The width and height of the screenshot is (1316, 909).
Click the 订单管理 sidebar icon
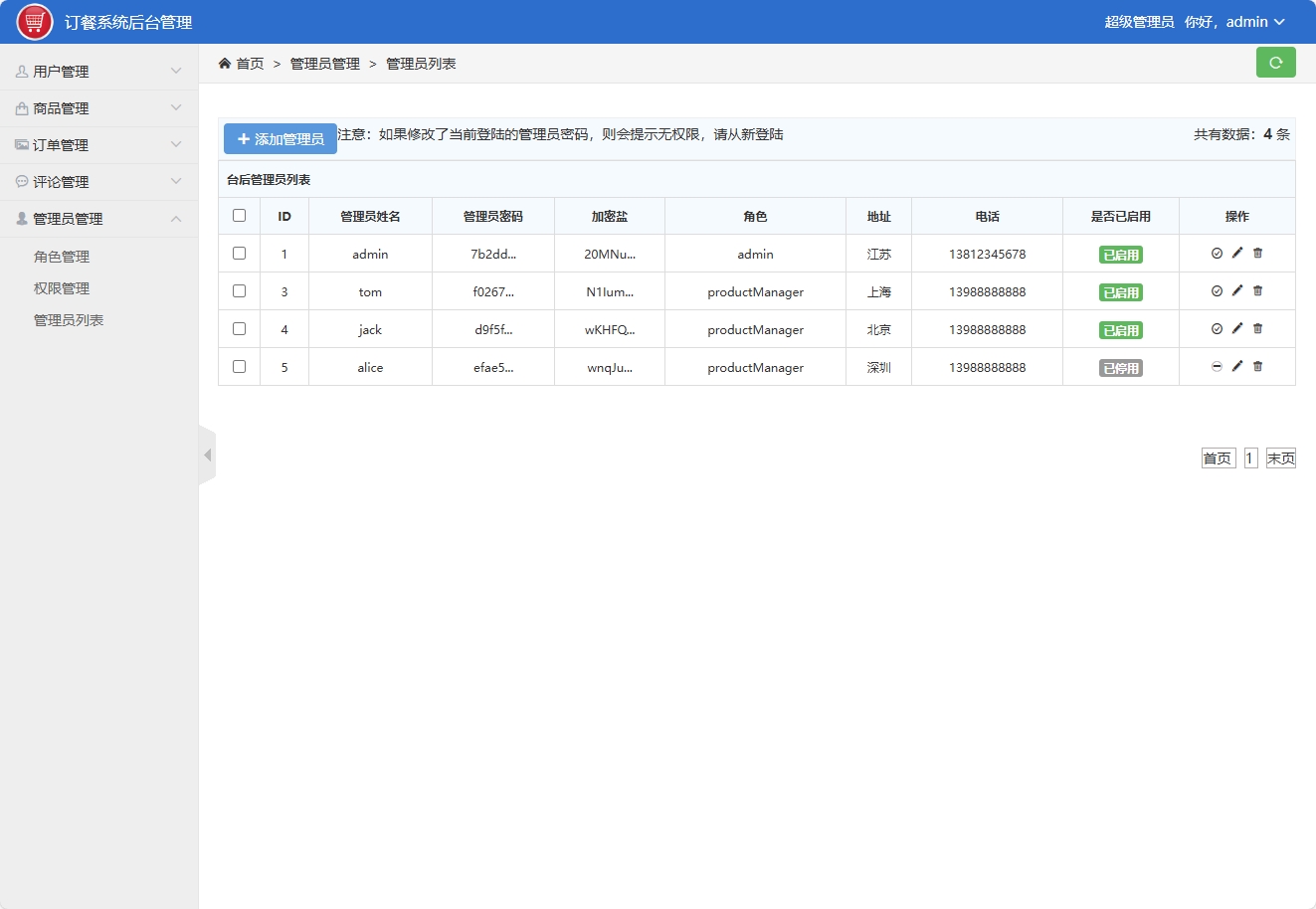[x=22, y=144]
